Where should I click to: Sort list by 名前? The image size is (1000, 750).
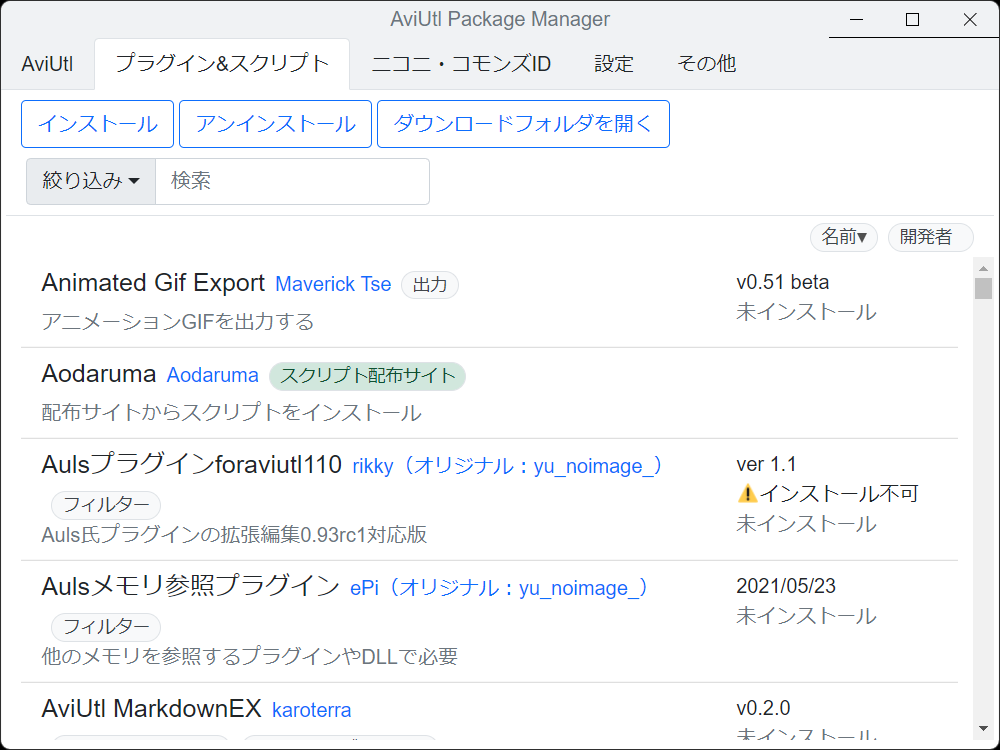(844, 237)
